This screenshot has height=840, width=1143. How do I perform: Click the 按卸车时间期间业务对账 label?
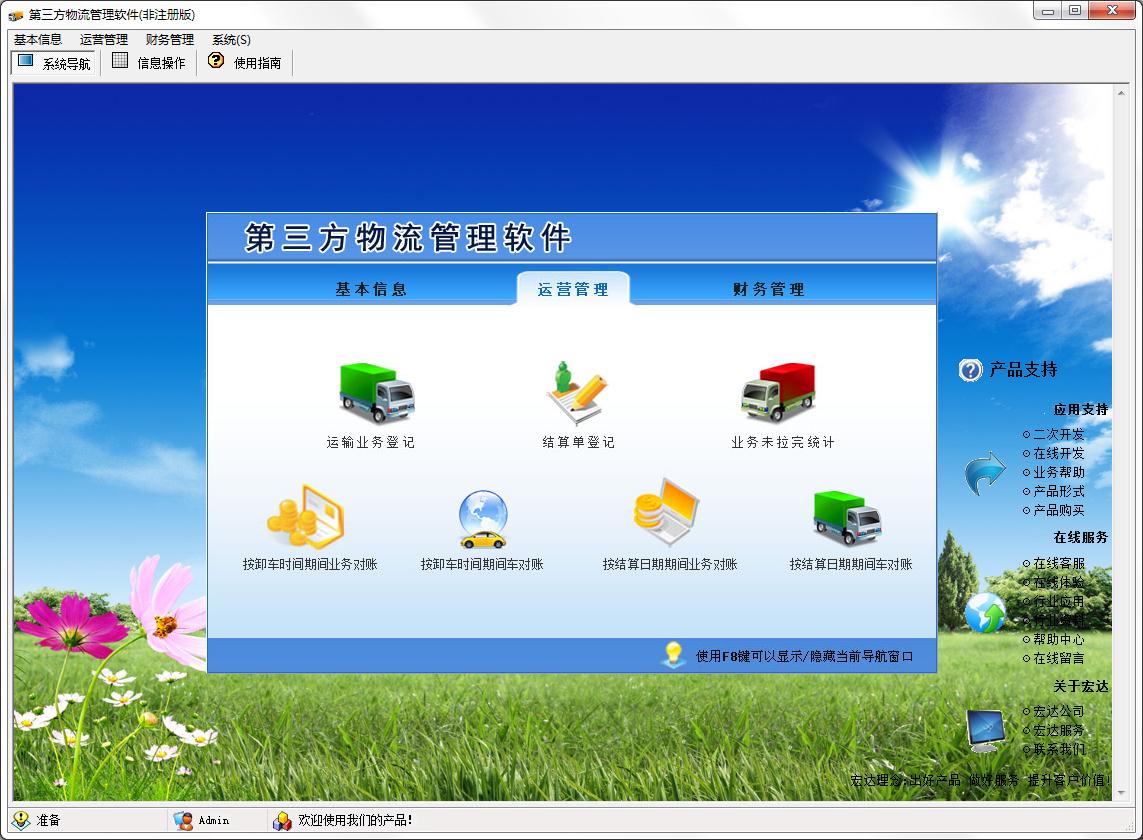[310, 564]
